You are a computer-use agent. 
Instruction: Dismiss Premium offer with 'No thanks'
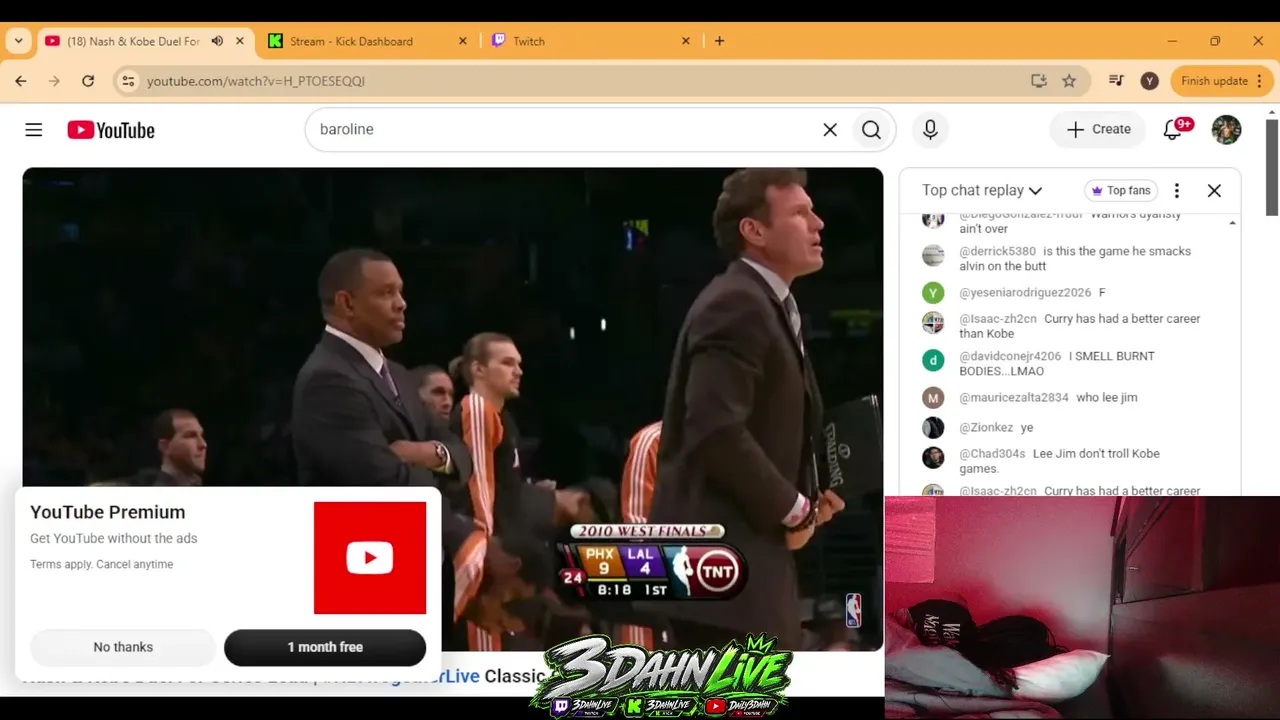pos(123,647)
